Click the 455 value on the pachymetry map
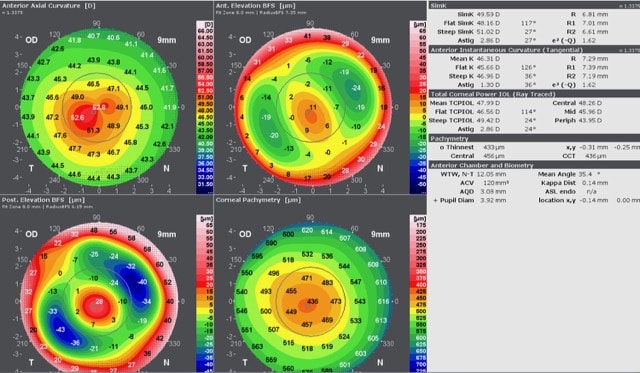640x373 pixels. [291, 291]
